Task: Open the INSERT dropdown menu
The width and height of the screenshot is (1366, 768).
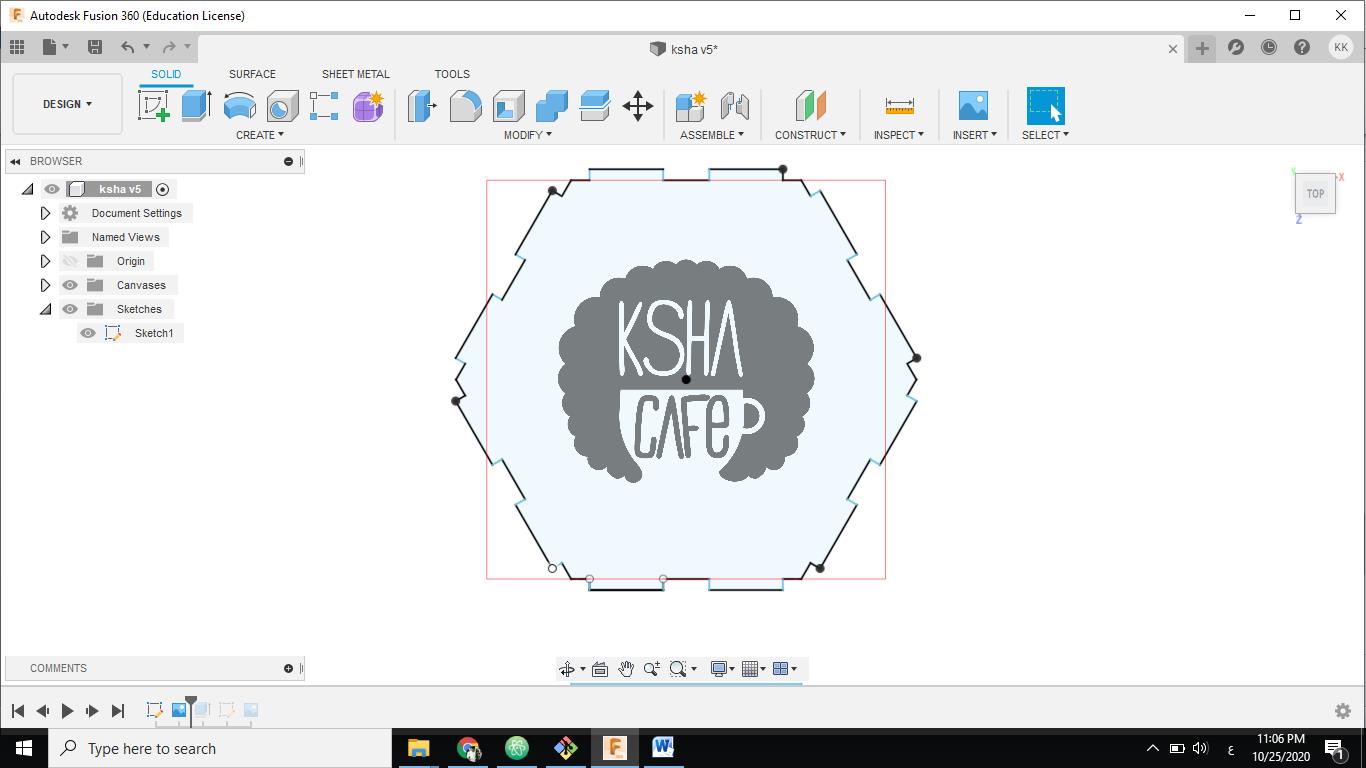Action: (x=975, y=135)
